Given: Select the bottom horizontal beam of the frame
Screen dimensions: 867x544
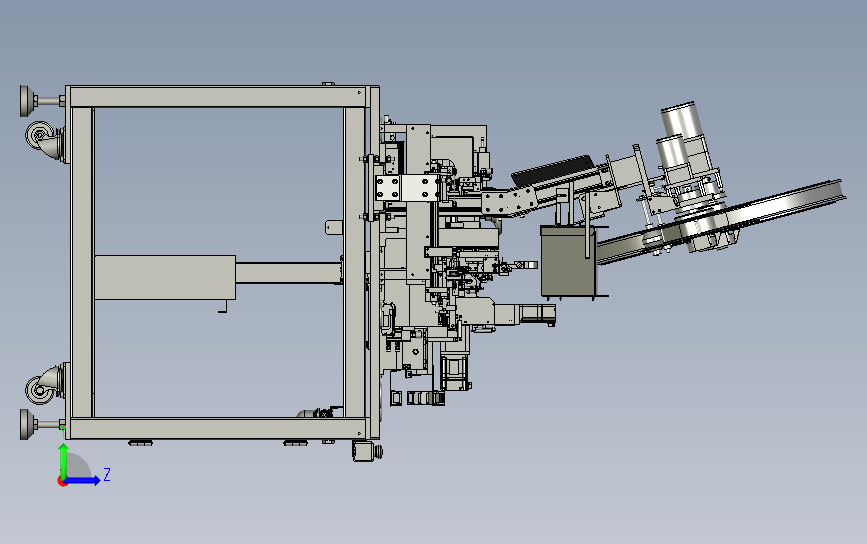Looking at the screenshot, I should tap(218, 428).
